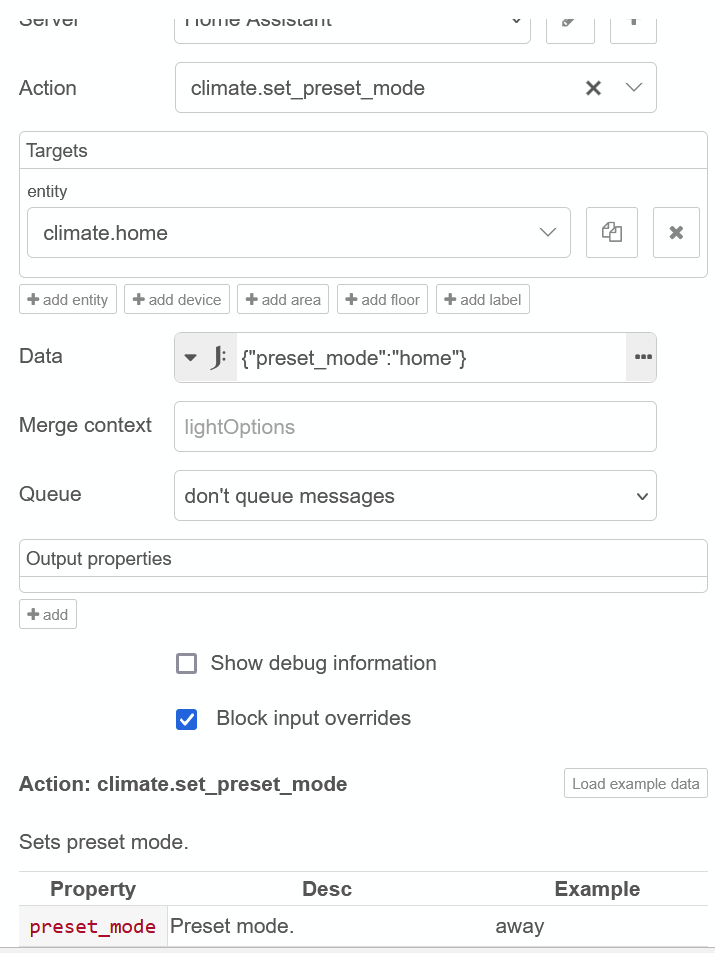Click add device button
The height and width of the screenshot is (953, 715).
(178, 299)
